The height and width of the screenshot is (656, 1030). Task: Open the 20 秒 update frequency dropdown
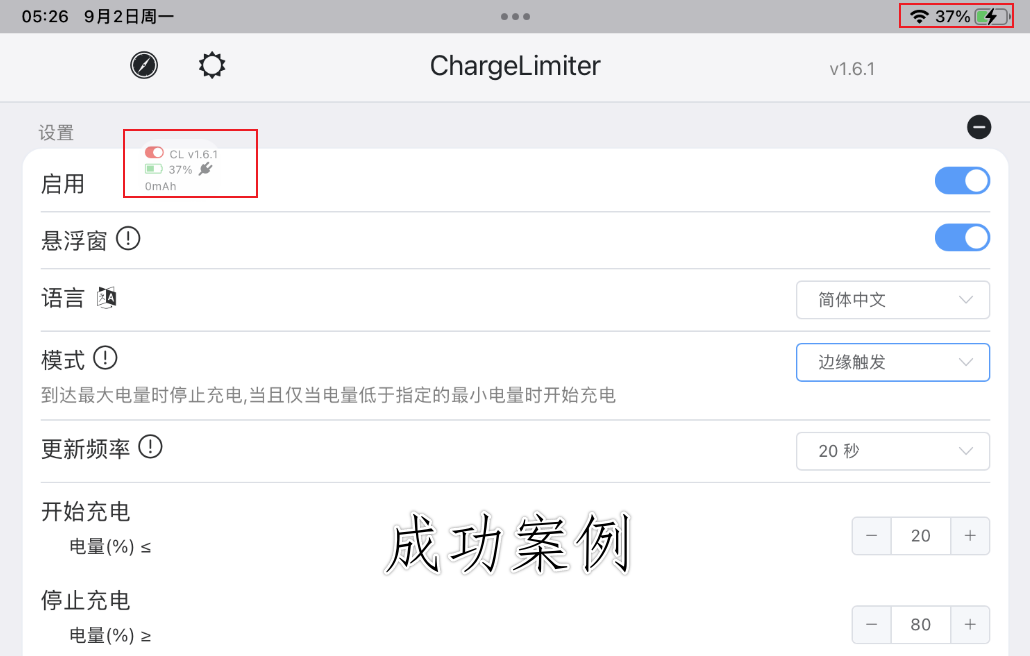(x=893, y=451)
